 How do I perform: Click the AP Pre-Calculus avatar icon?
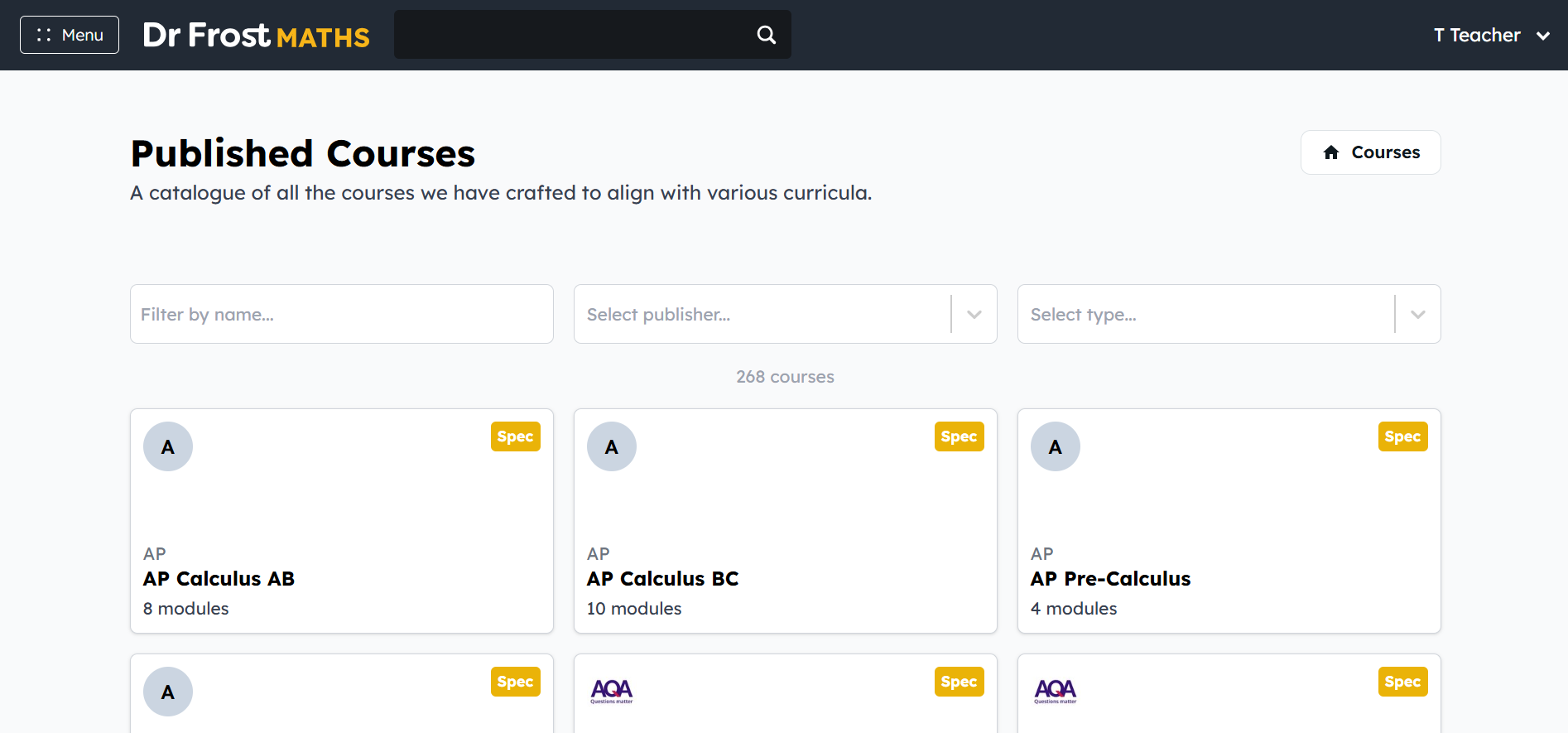(x=1056, y=446)
